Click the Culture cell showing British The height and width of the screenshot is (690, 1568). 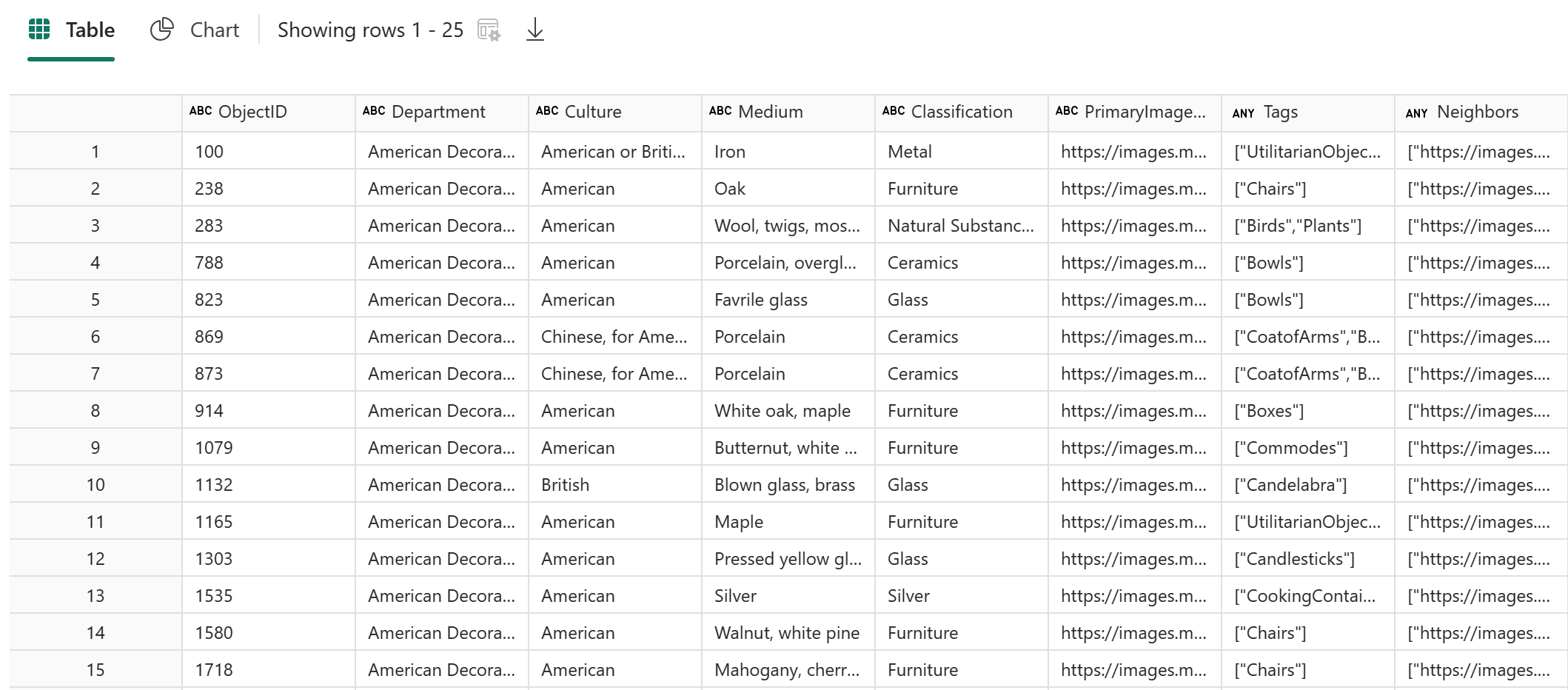coord(565,485)
